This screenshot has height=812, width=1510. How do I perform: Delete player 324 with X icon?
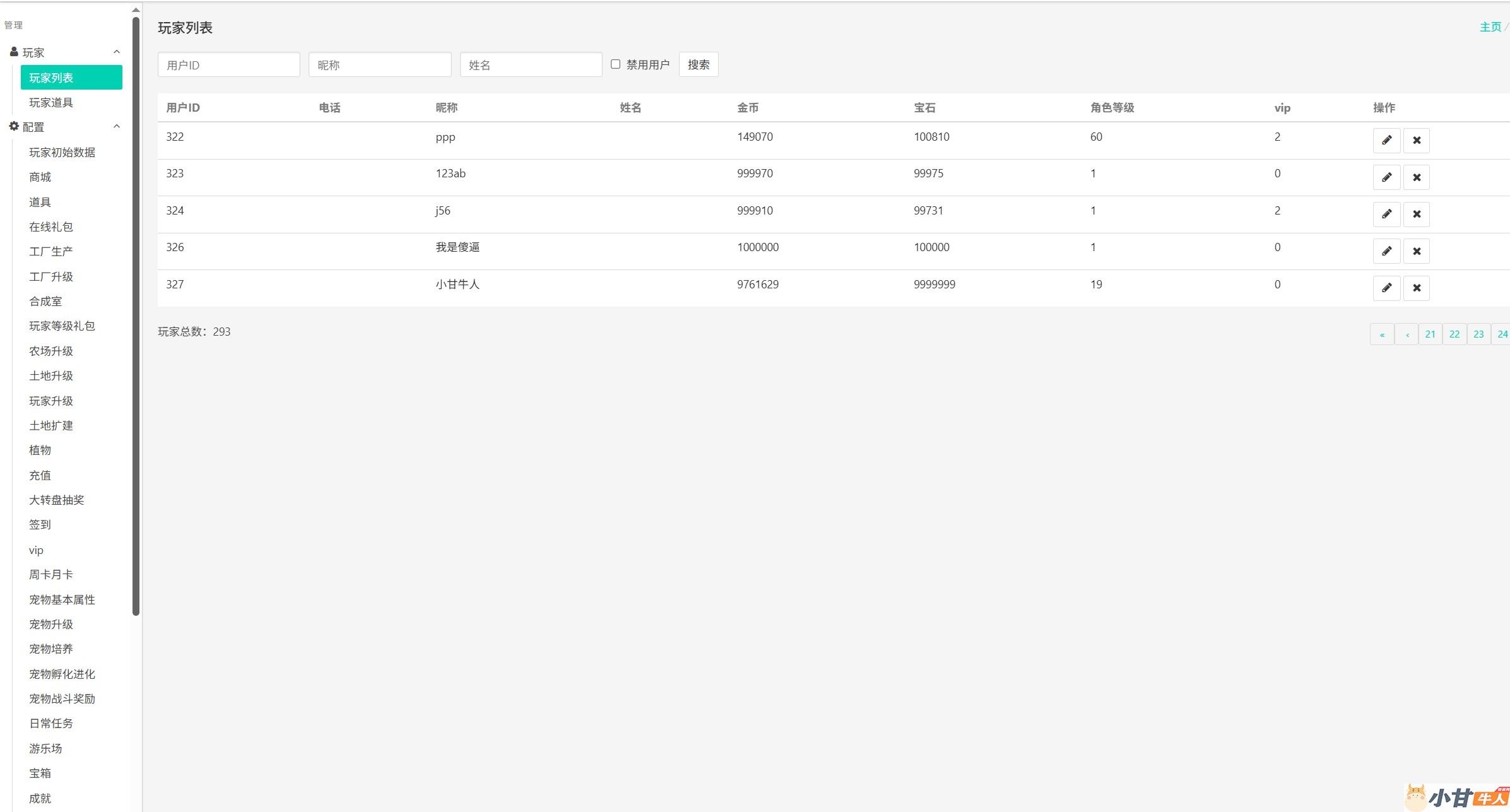1416,214
